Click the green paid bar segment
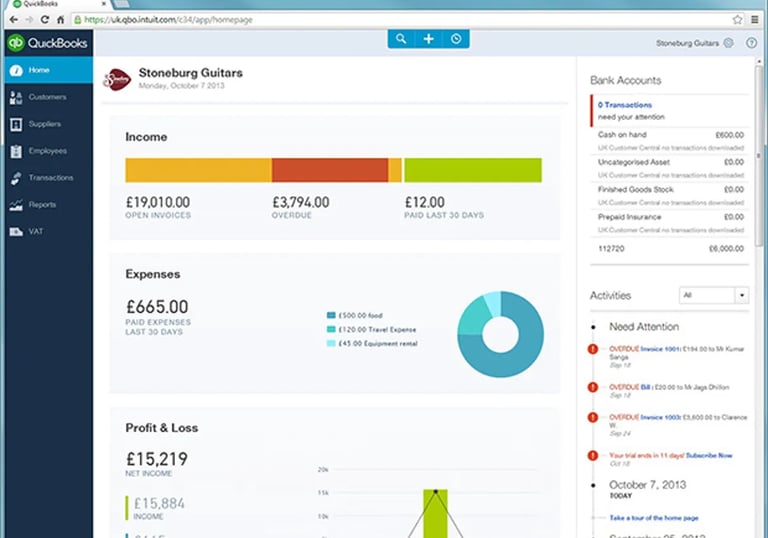The image size is (768, 538). click(473, 170)
